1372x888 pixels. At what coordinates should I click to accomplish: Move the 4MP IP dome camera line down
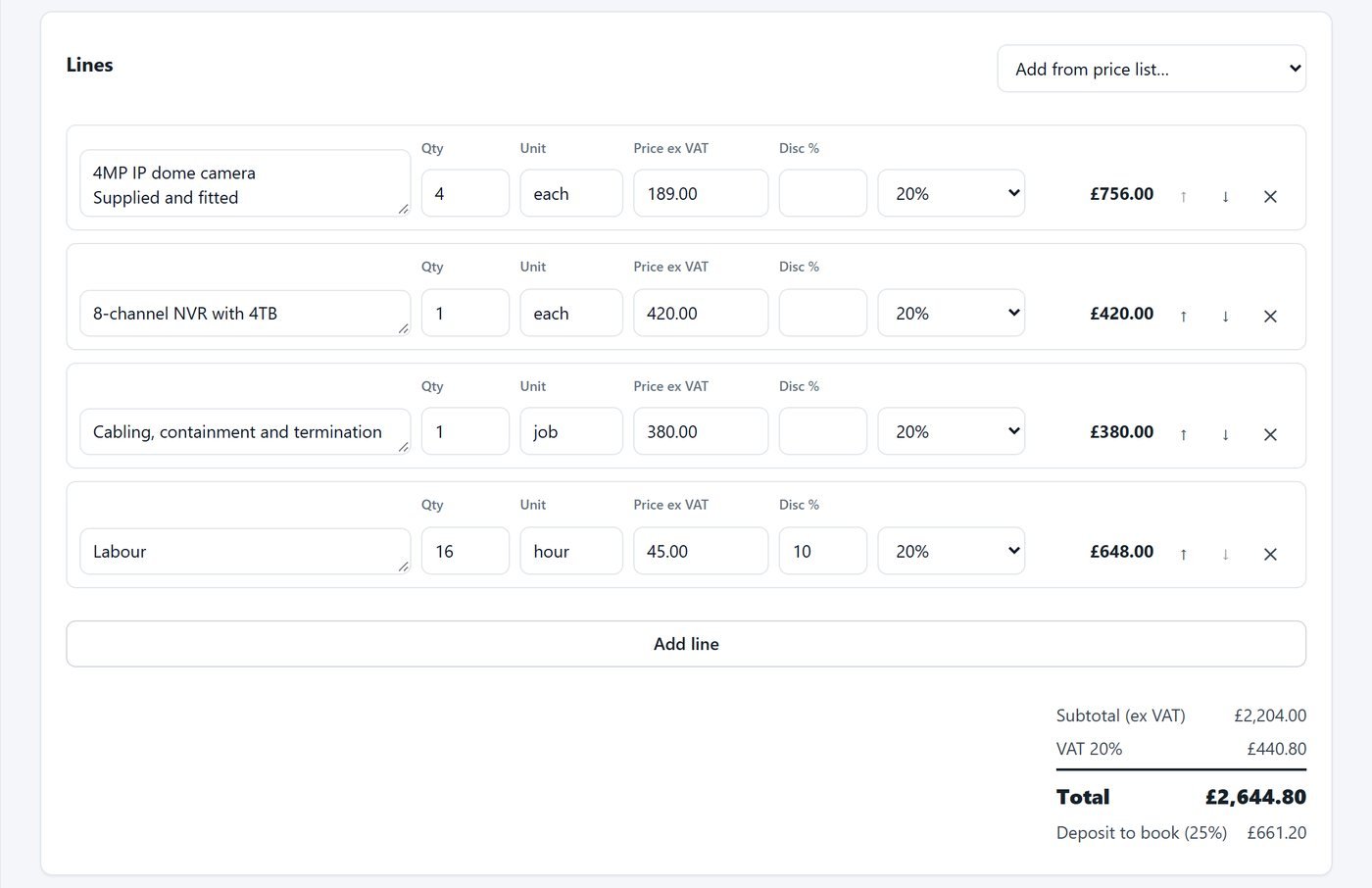[1225, 196]
